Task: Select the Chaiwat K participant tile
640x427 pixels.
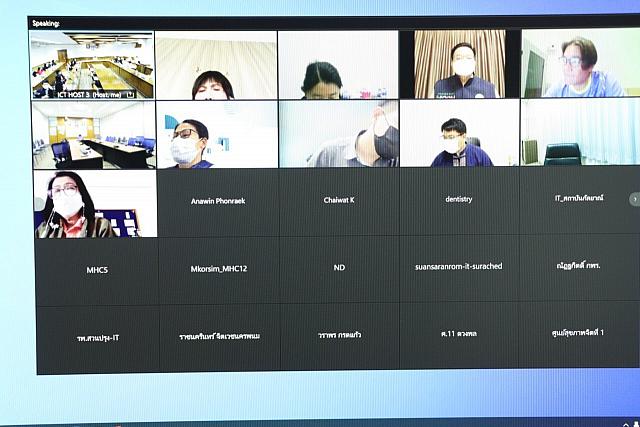Action: pos(339,201)
